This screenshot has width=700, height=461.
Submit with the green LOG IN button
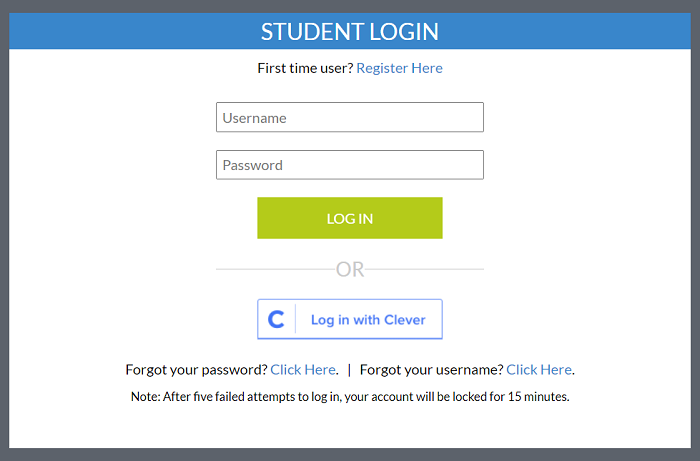point(350,218)
